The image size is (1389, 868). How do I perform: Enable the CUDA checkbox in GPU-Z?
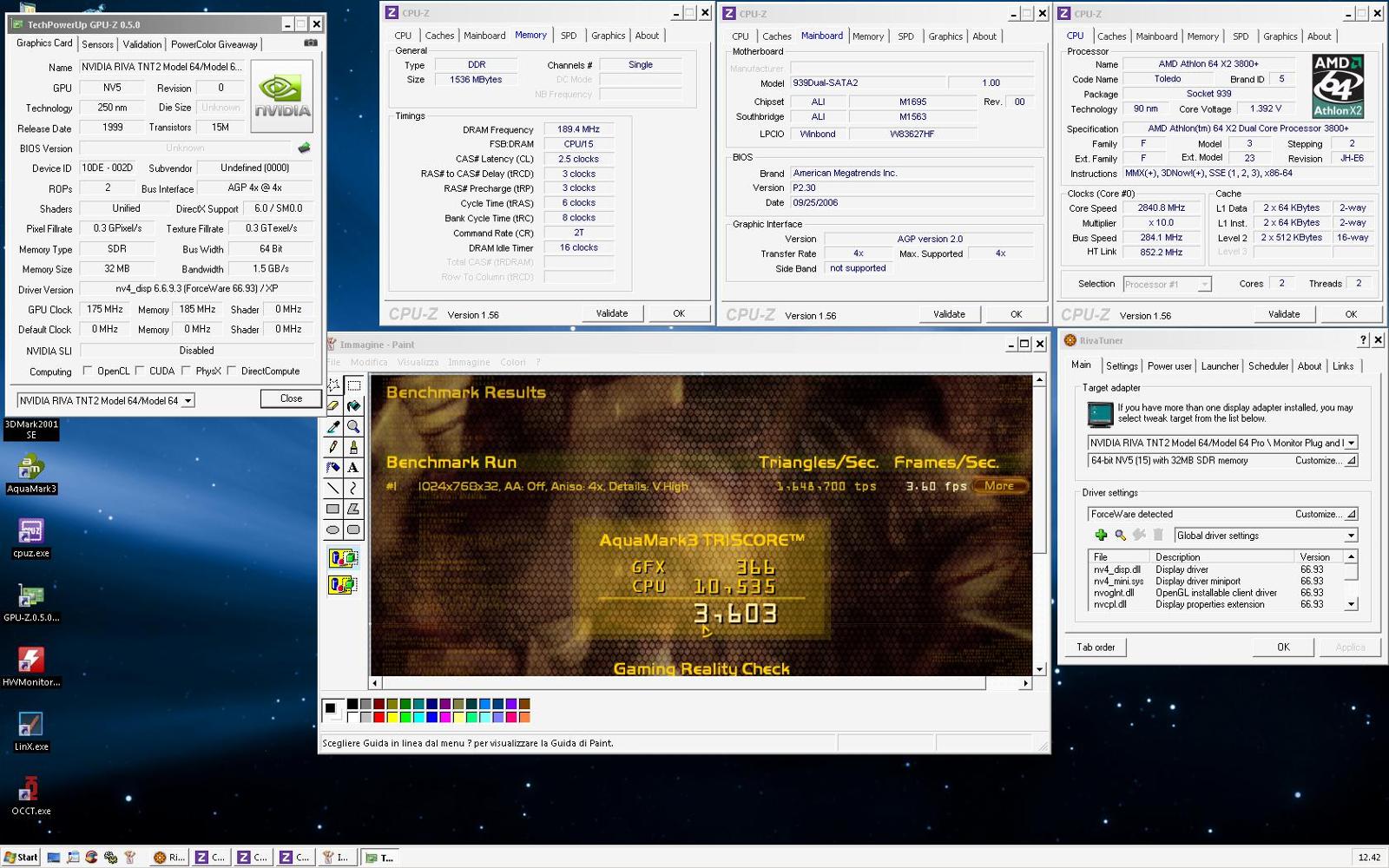pyautogui.click(x=139, y=371)
